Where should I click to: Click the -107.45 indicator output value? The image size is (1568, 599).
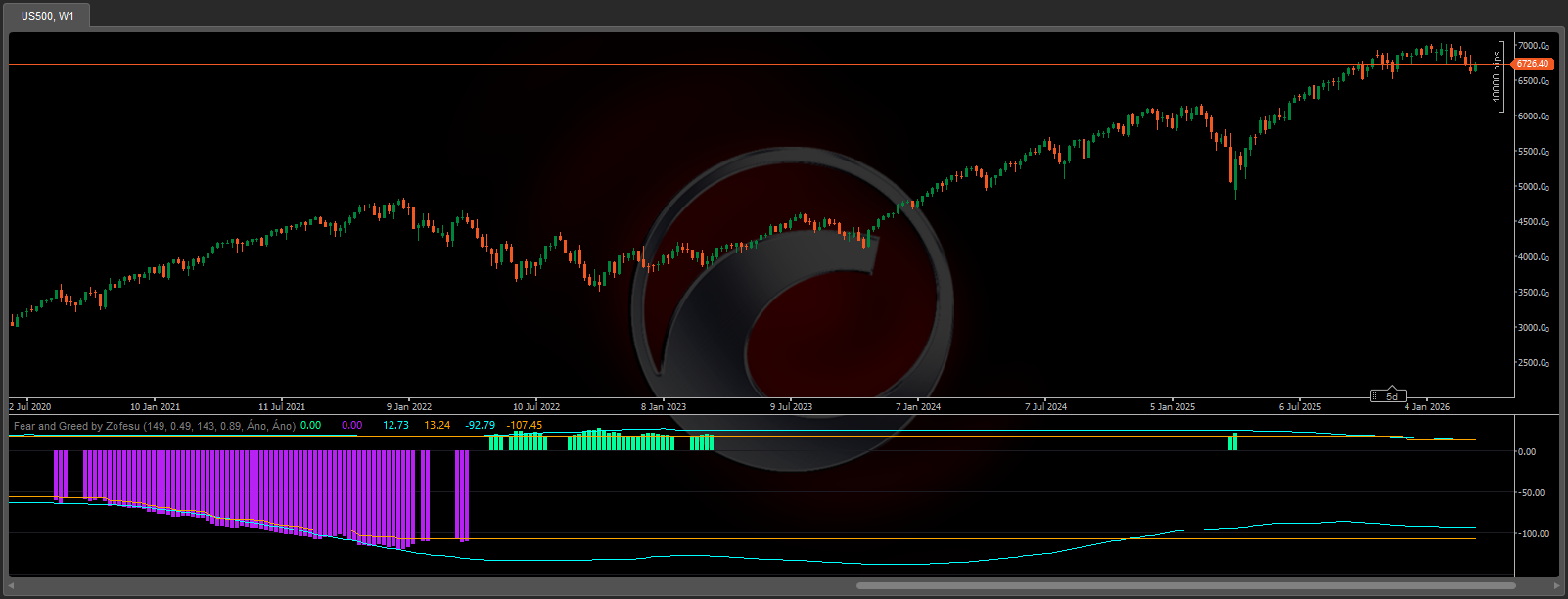click(525, 426)
